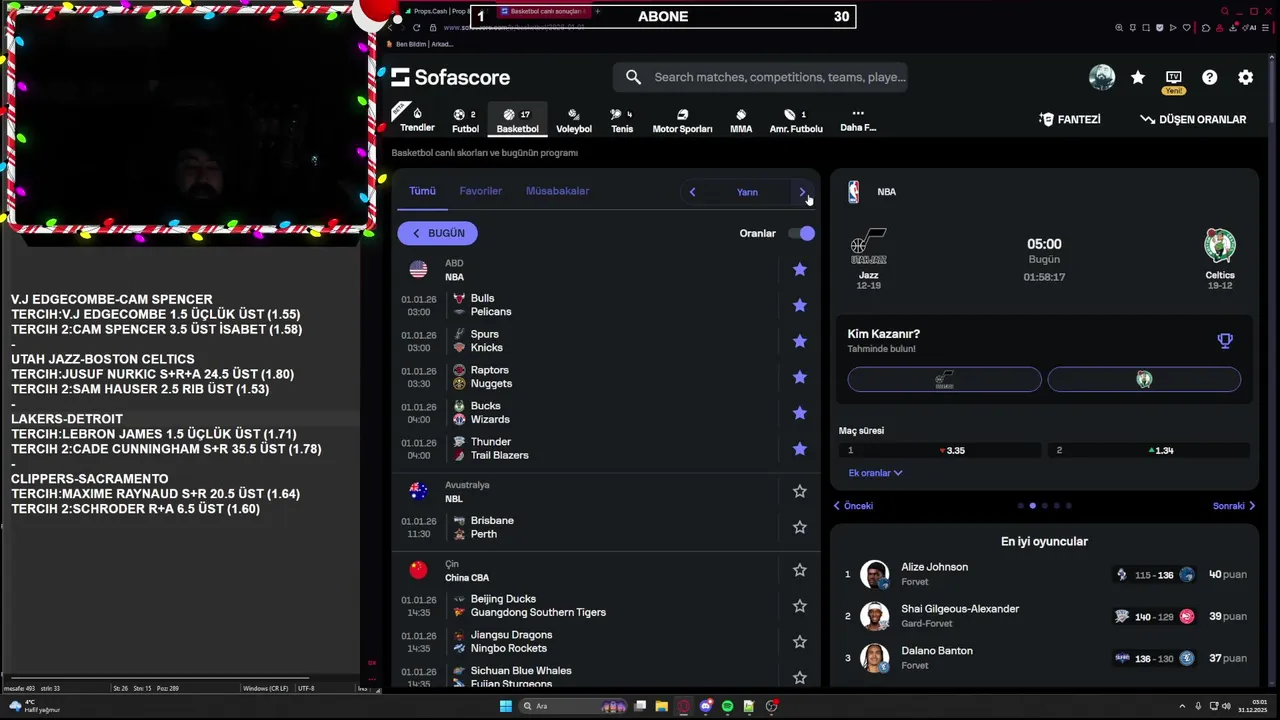Open the Voleybol sport tab

click(574, 120)
